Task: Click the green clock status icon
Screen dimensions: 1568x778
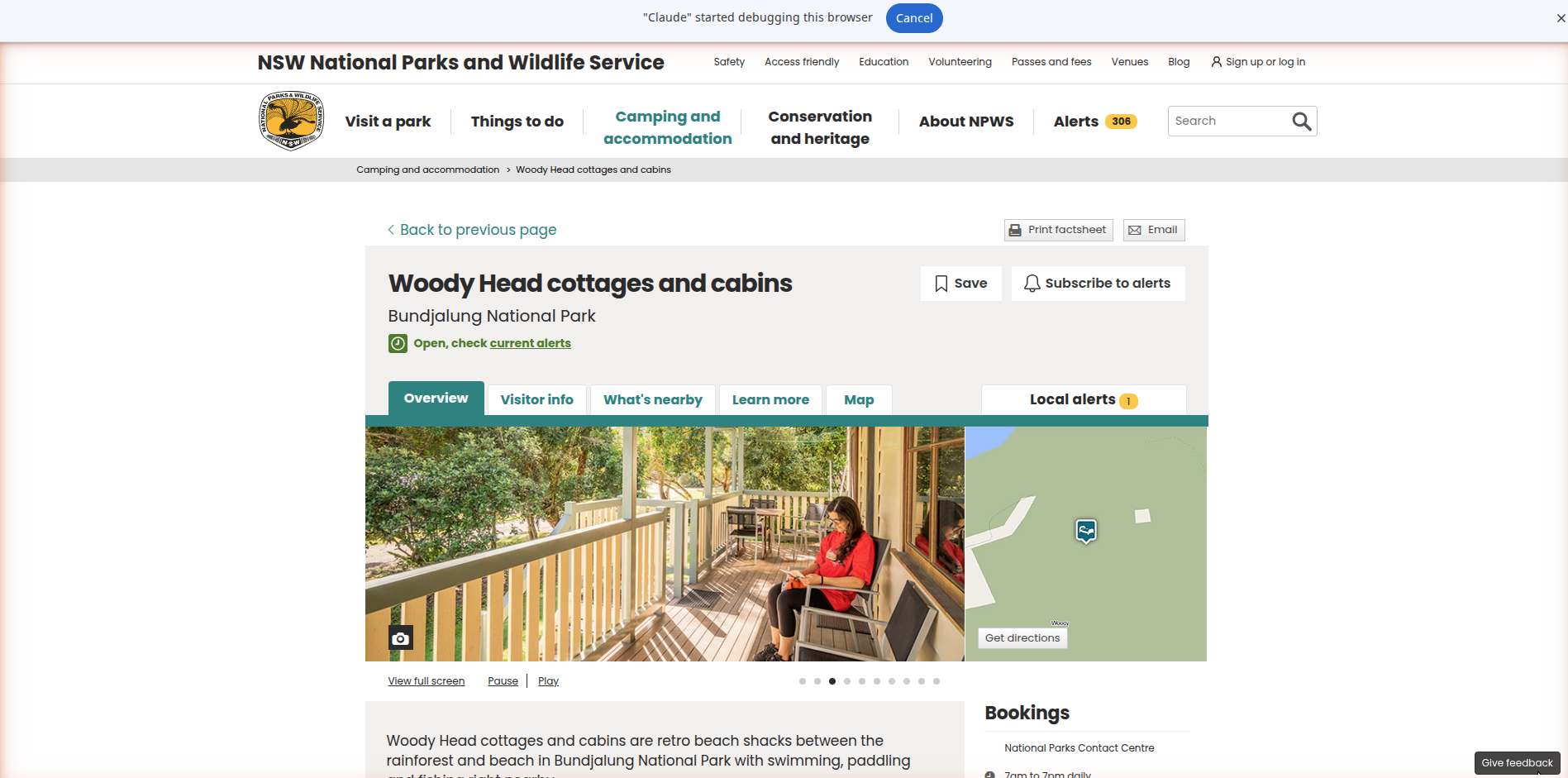Action: point(398,343)
